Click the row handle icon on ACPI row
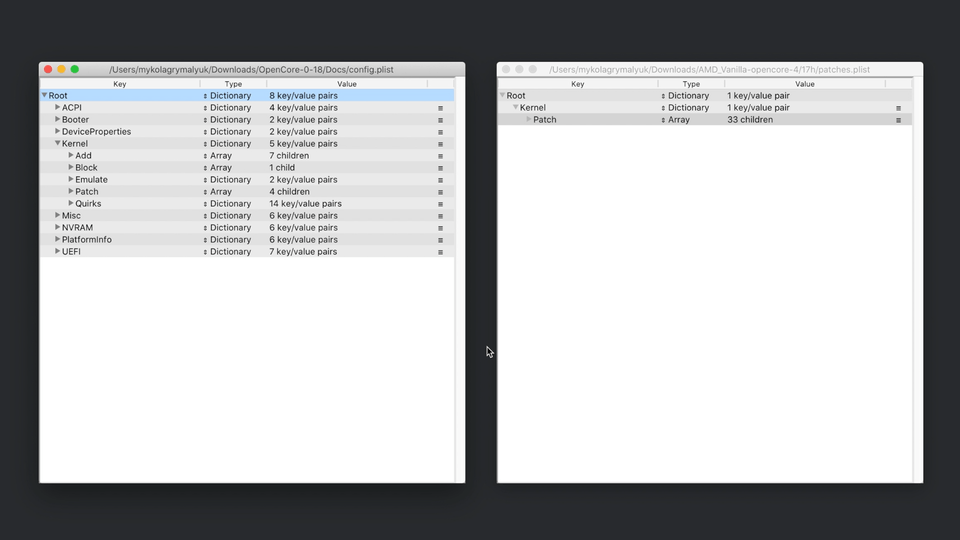This screenshot has height=540, width=960. coord(440,108)
